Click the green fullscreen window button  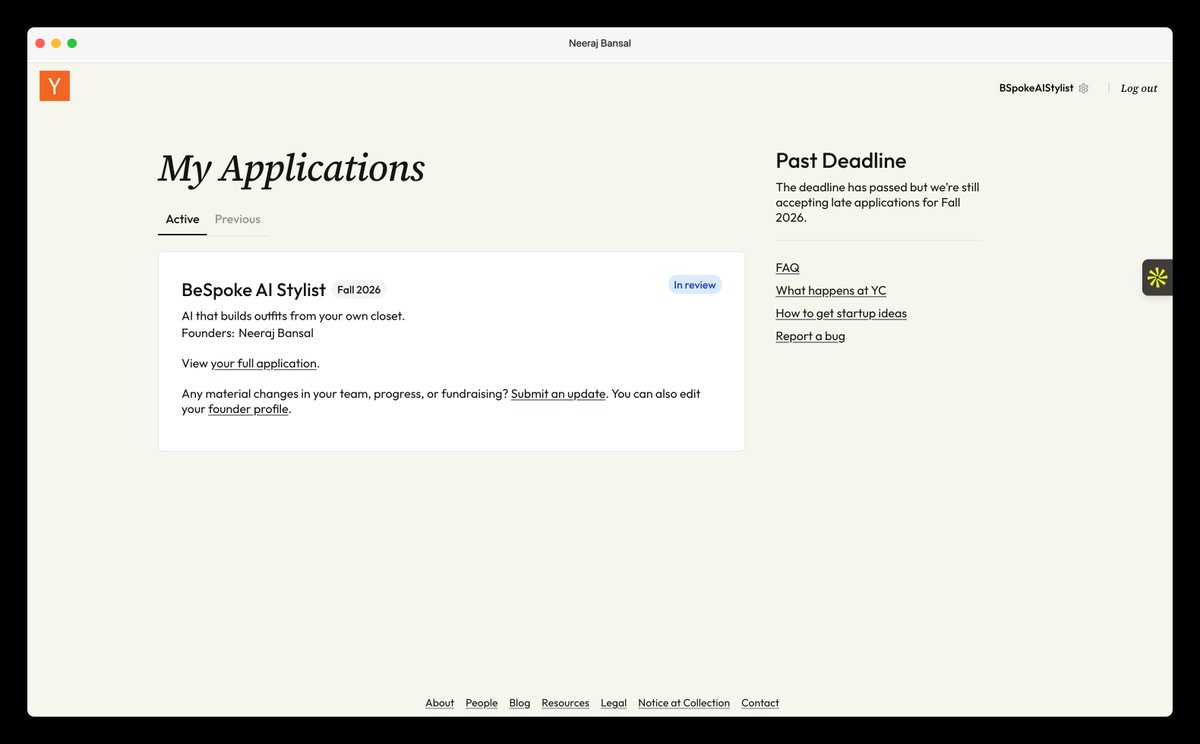(72, 43)
